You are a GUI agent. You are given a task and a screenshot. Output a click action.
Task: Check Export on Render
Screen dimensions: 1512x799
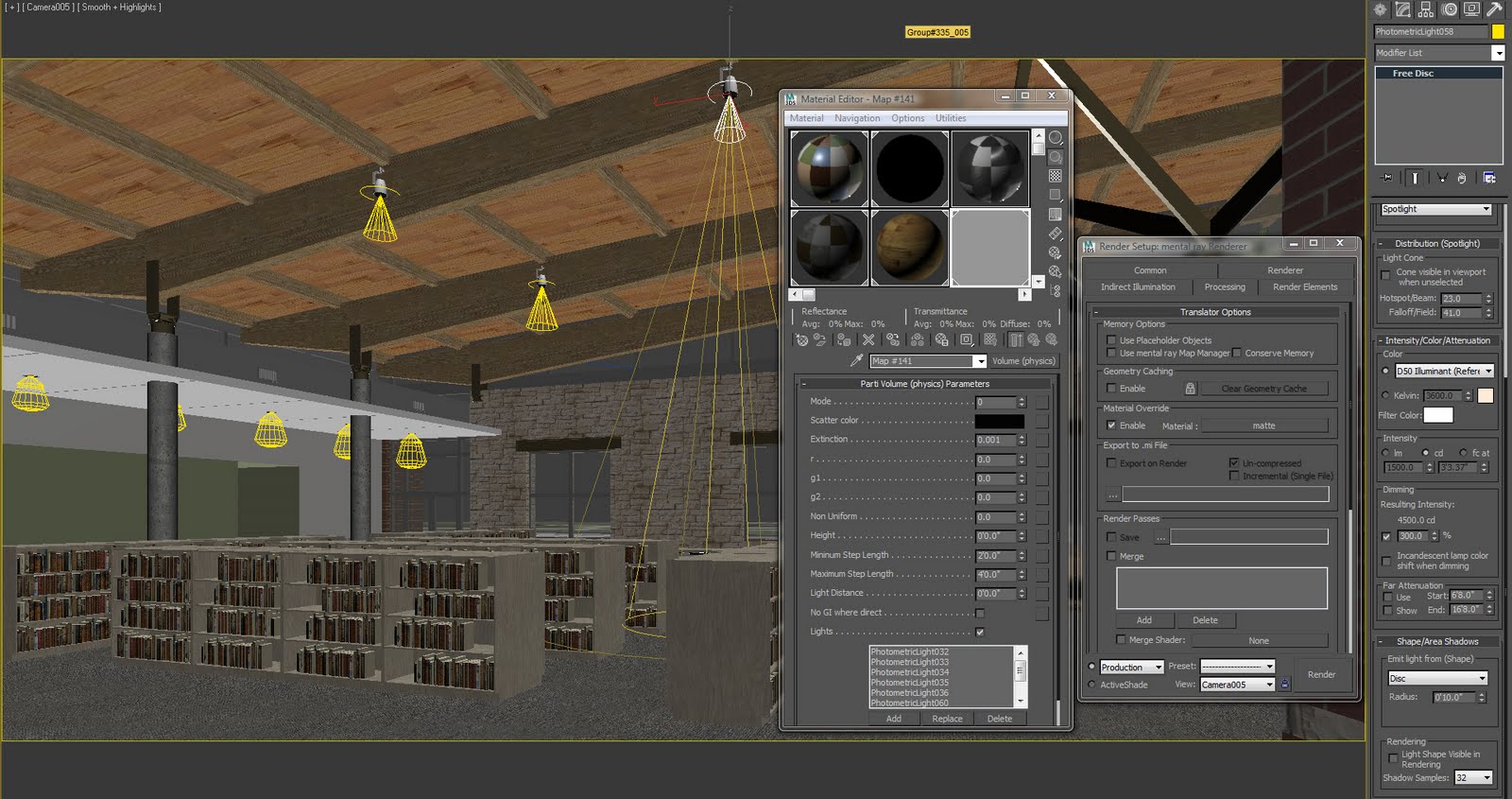(1111, 463)
